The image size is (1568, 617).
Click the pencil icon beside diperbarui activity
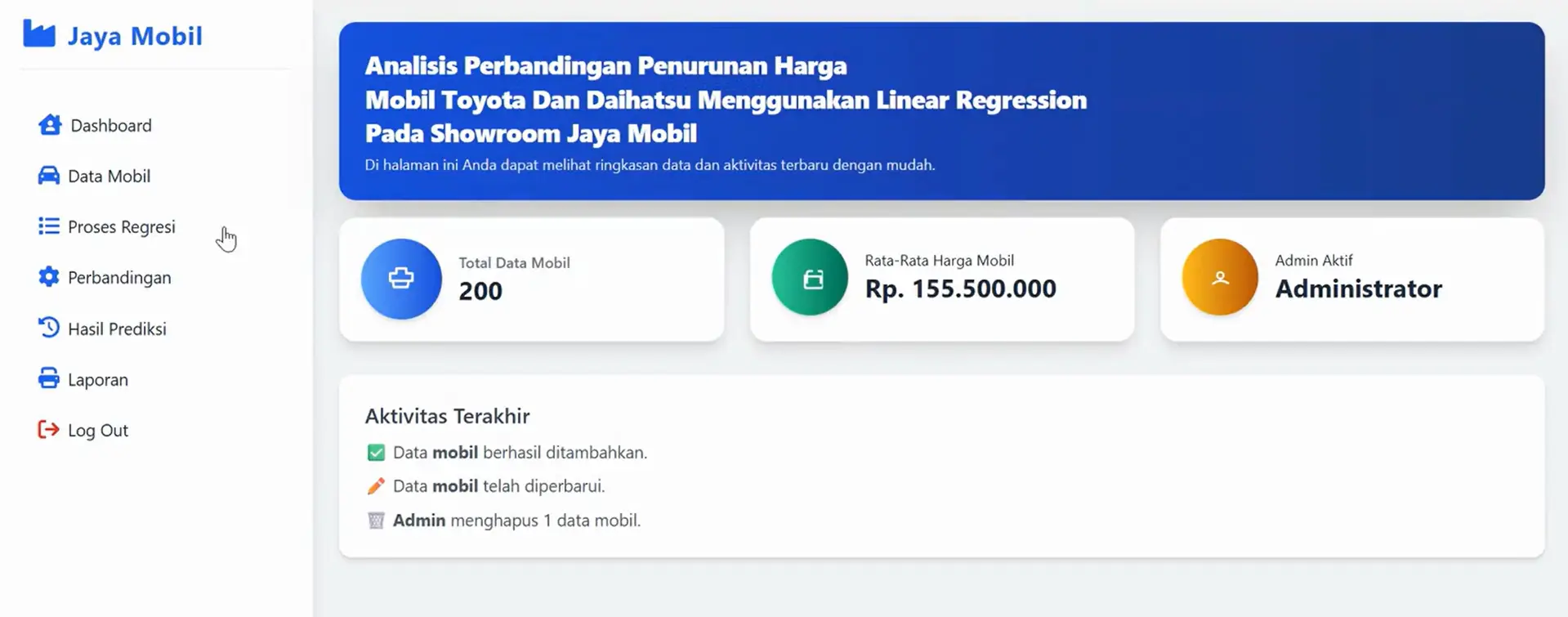coord(376,485)
